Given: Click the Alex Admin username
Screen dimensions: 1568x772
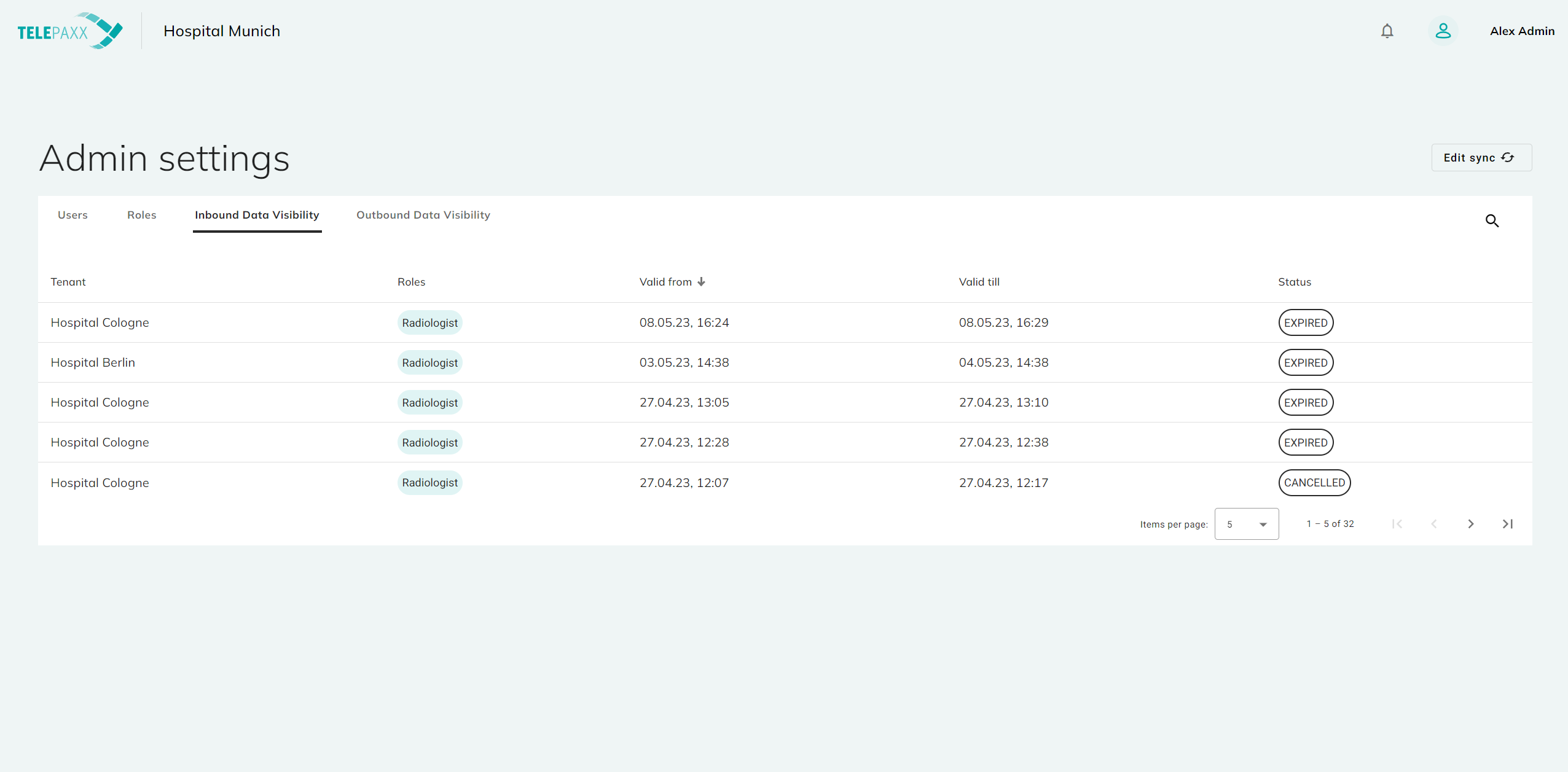Looking at the screenshot, I should tap(1522, 31).
